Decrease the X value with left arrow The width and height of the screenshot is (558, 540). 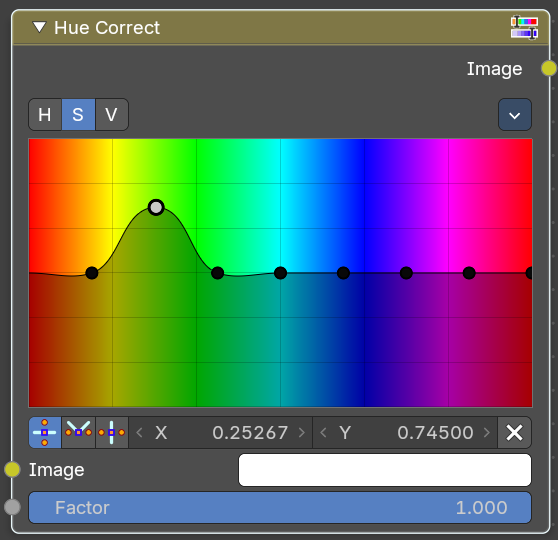[x=140, y=432]
